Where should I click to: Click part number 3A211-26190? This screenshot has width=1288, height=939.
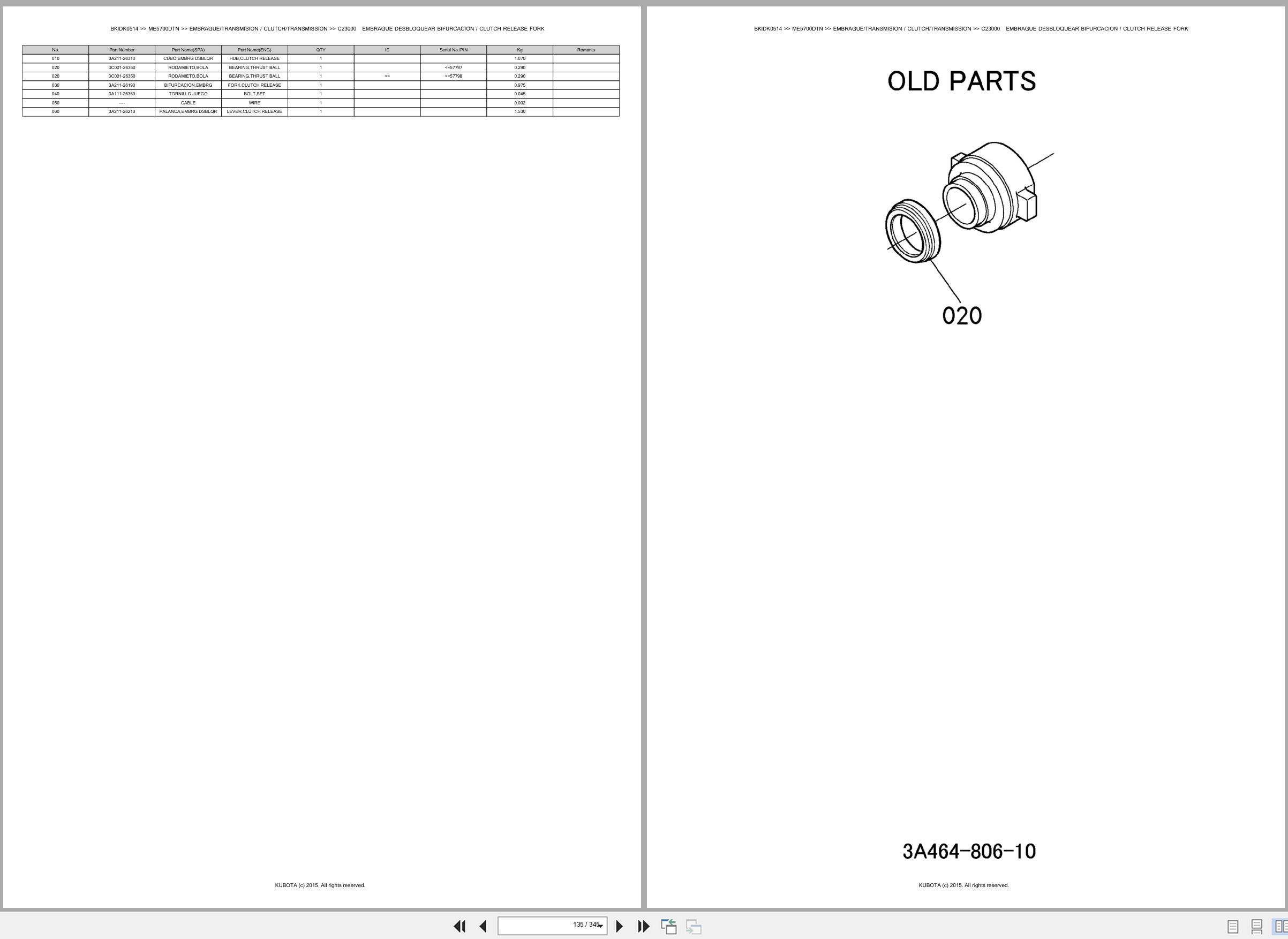pos(122,85)
